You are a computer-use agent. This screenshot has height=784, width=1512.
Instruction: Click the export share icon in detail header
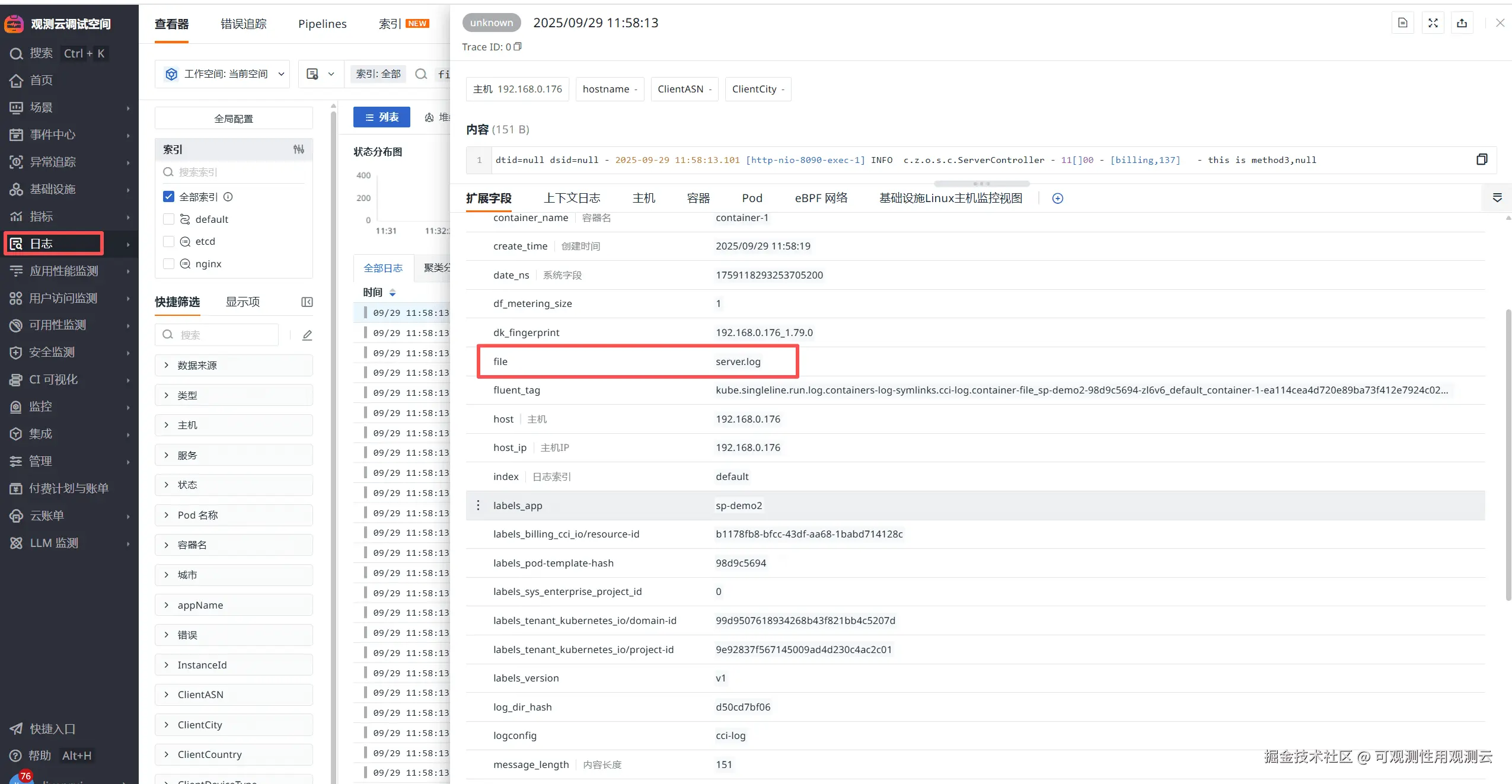[1462, 23]
